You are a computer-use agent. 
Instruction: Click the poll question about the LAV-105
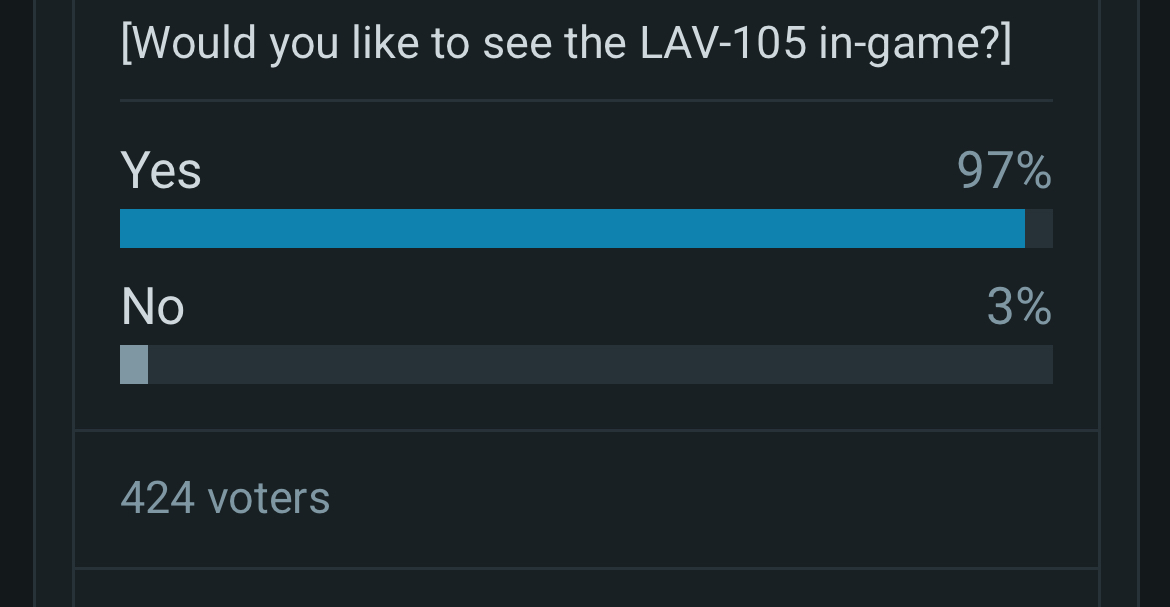point(565,46)
